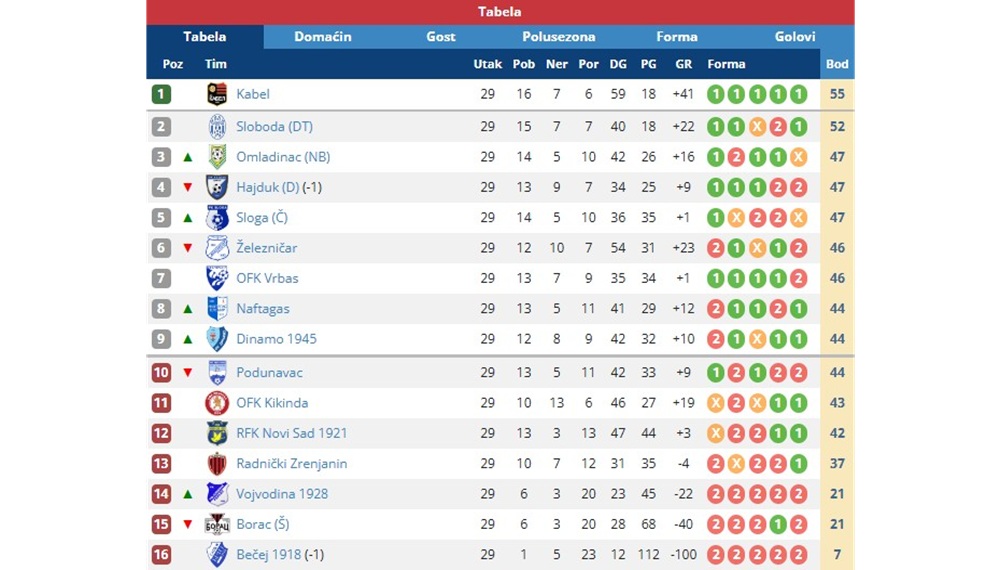1000x570 pixels.
Task: Select the Polusezona tab
Action: 559,37
